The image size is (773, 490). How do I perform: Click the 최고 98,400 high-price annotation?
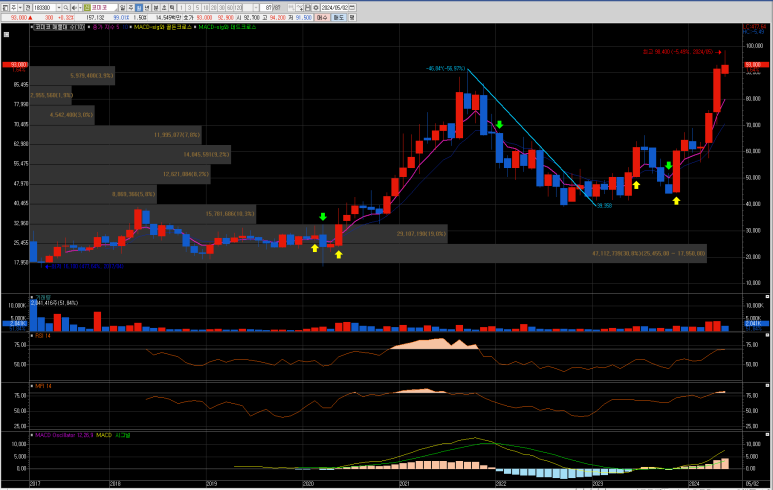[x=682, y=52]
